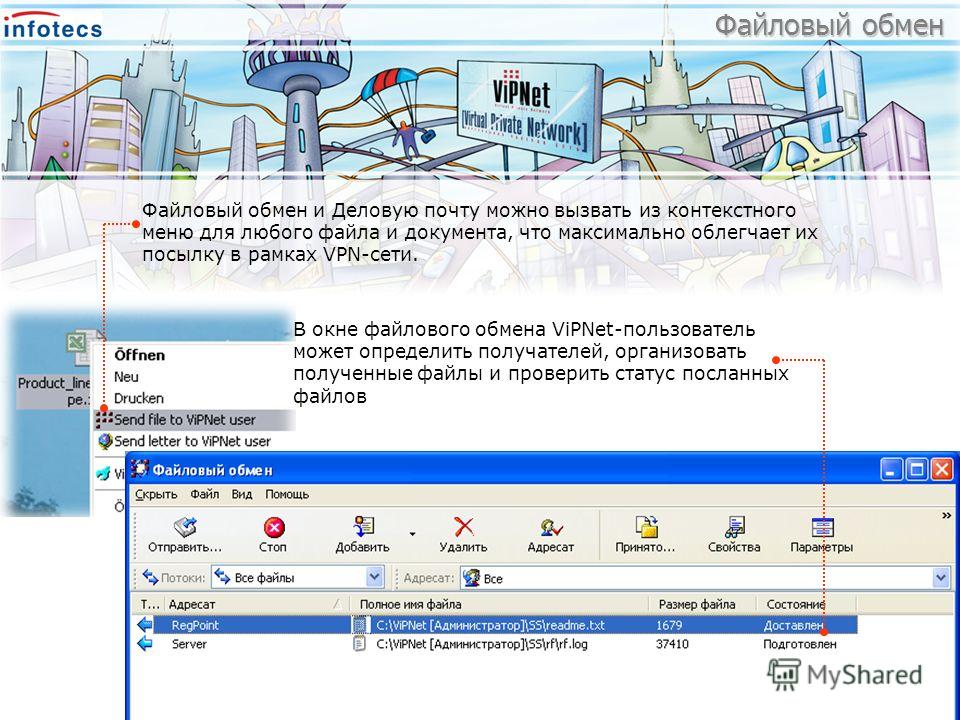Click the Потоки arrows icon

coord(150,577)
